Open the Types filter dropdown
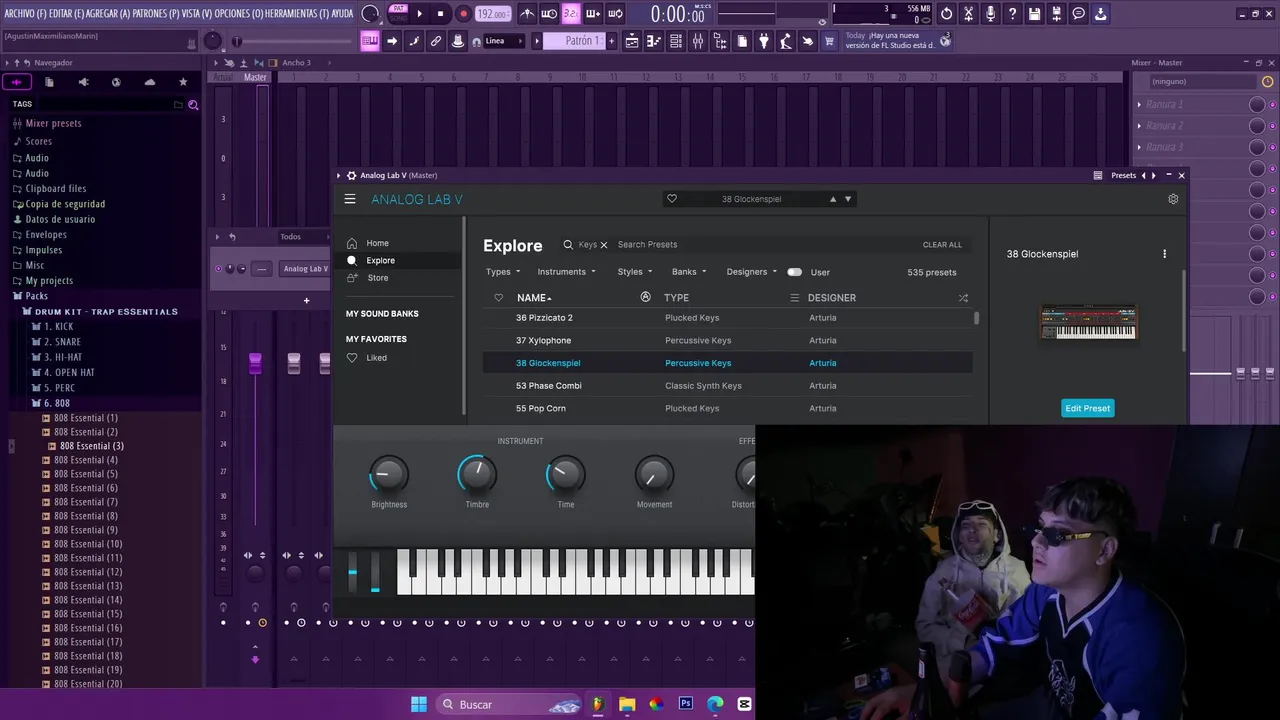Screen dimensions: 1280x720 503,272
